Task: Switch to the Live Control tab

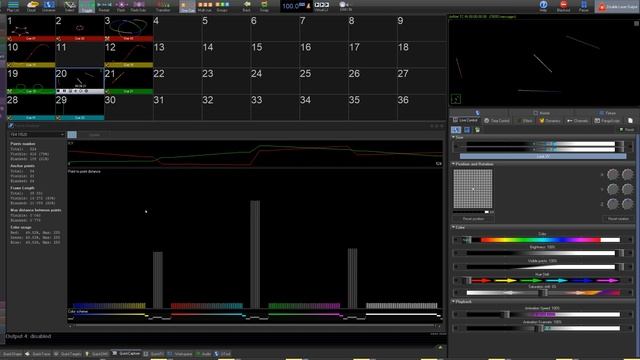Action: click(x=465, y=120)
